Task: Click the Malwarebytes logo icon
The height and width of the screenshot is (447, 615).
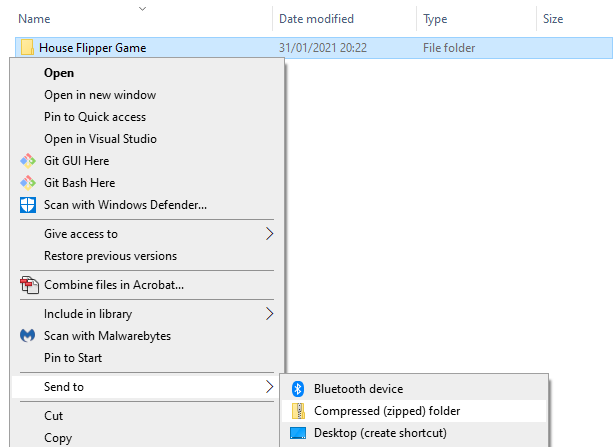Action: pos(27,336)
